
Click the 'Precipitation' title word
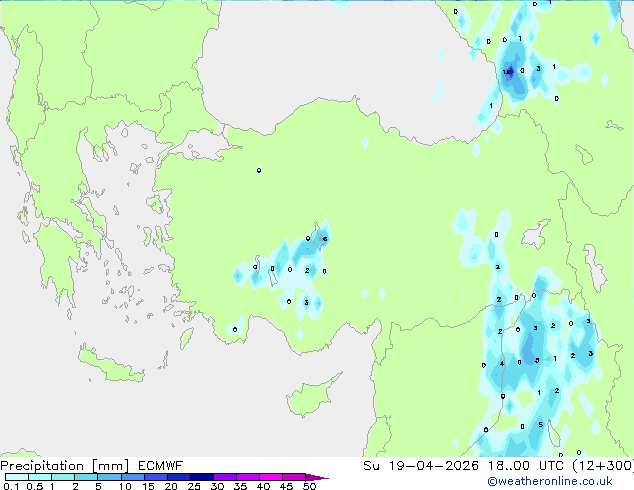pyautogui.click(x=42, y=466)
